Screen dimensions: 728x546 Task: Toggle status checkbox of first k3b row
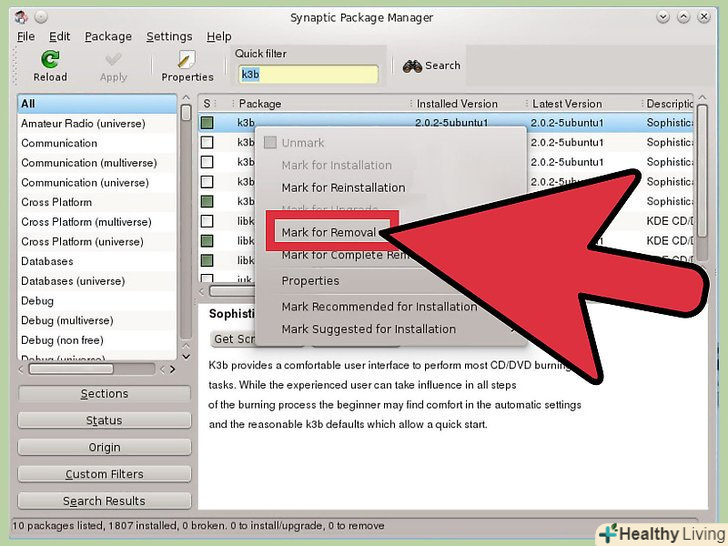point(207,123)
